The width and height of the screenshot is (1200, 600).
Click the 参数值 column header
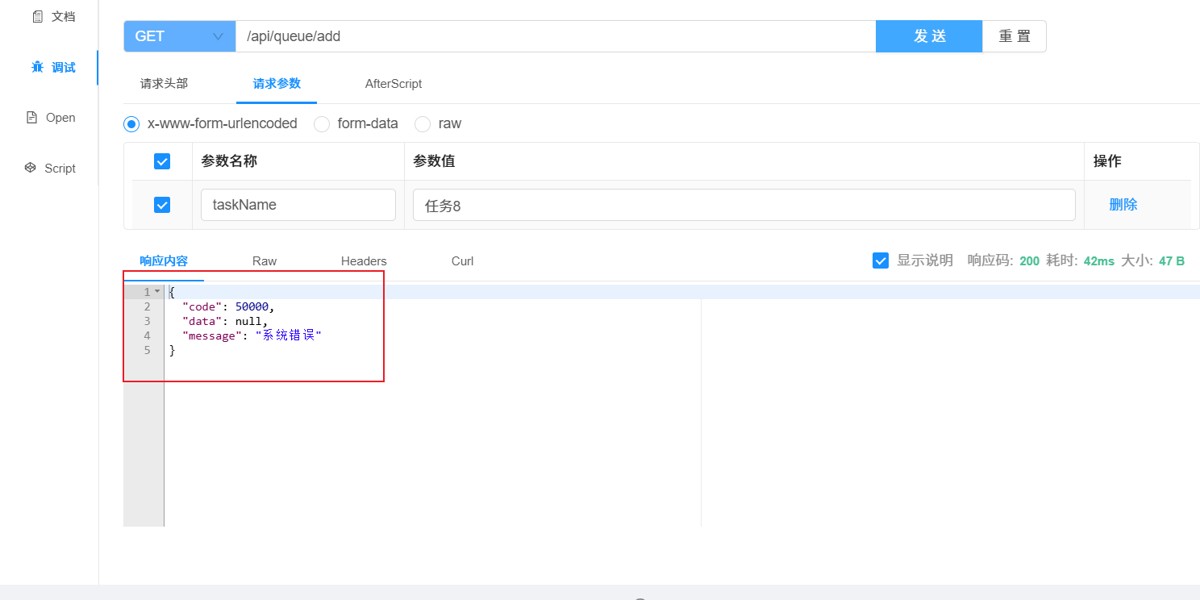[434, 161]
